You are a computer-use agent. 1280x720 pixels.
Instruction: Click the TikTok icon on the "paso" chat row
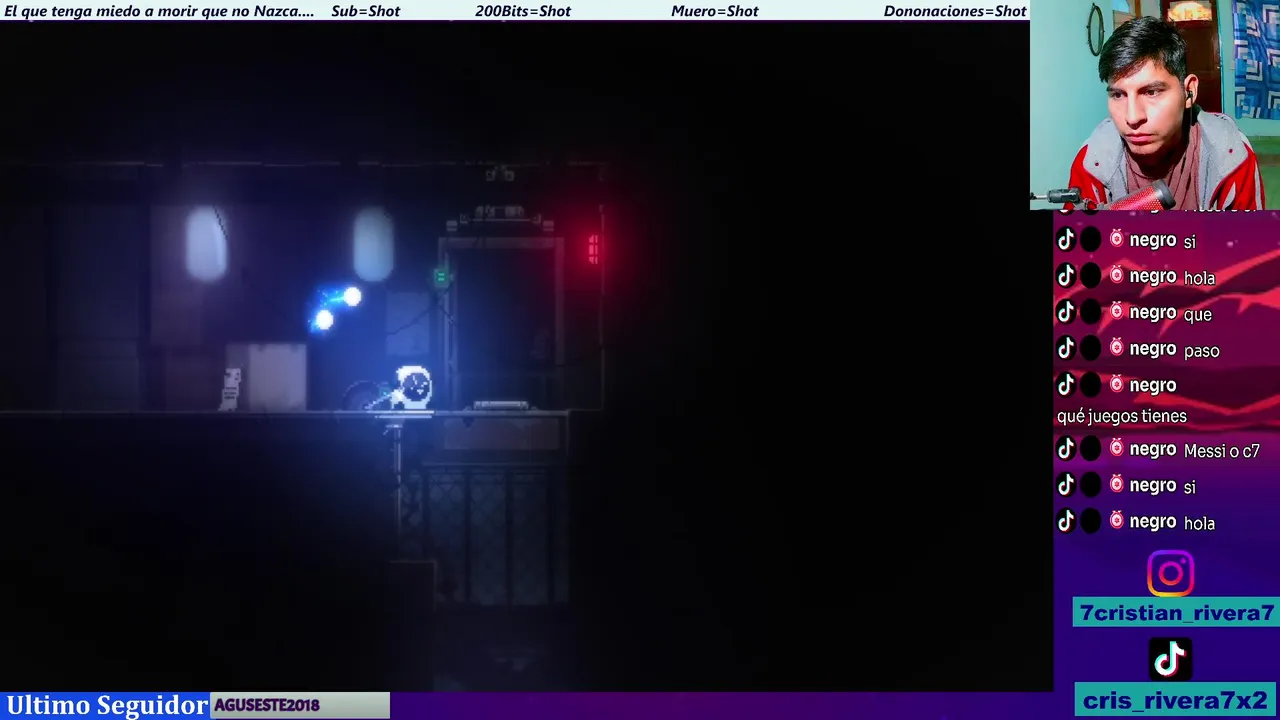[1066, 348]
